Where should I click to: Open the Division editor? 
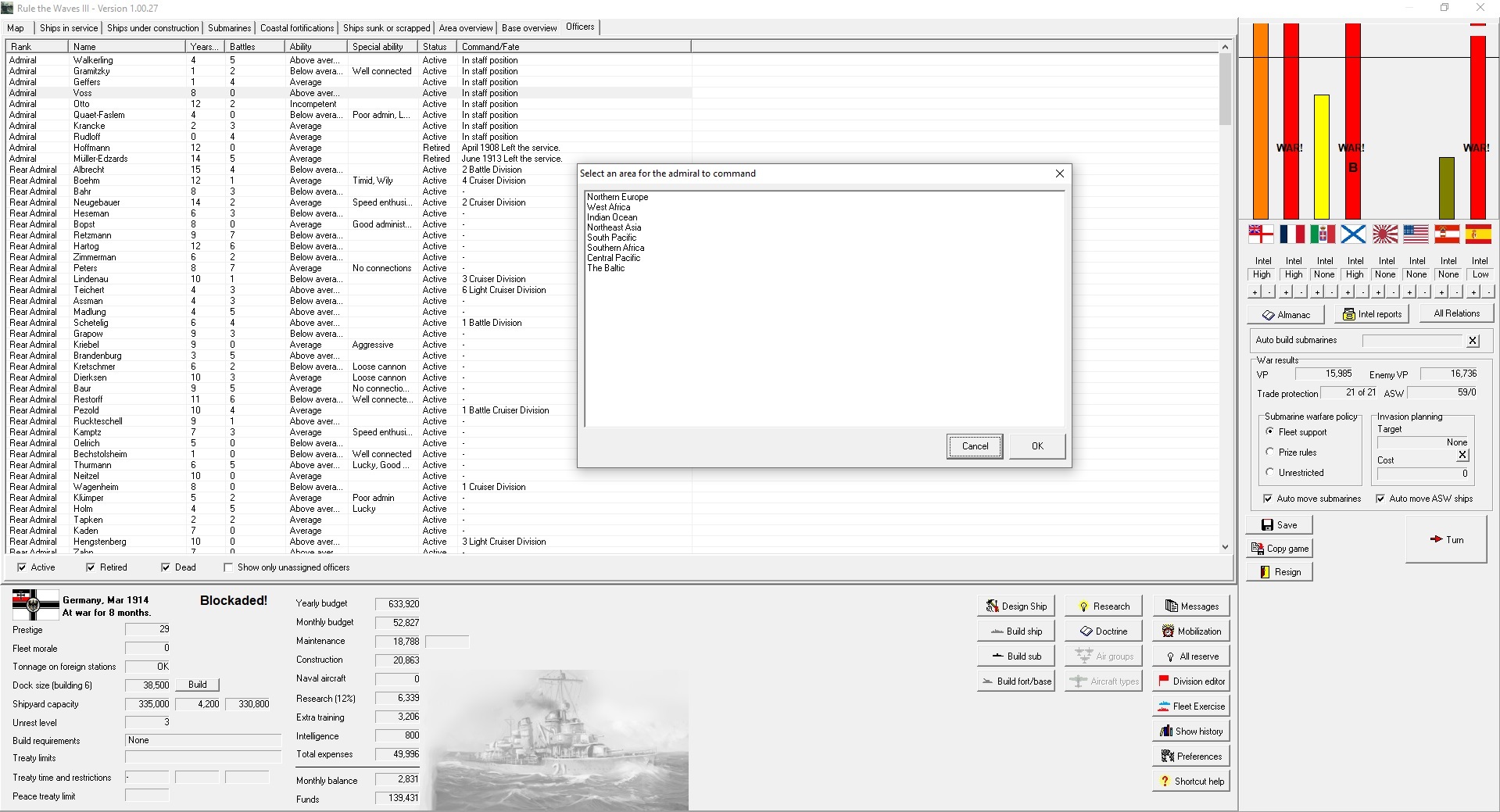(1190, 681)
